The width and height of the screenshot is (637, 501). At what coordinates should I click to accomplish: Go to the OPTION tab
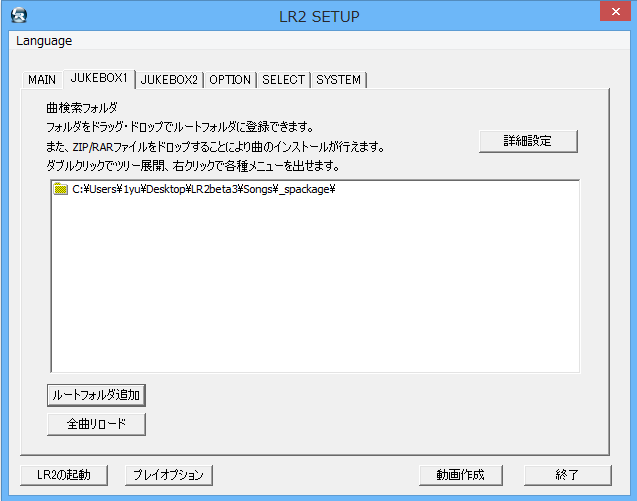[230, 80]
